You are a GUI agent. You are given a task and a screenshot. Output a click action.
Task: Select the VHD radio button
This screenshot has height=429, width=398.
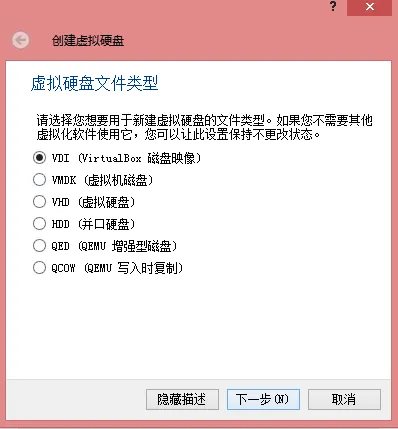click(39, 202)
